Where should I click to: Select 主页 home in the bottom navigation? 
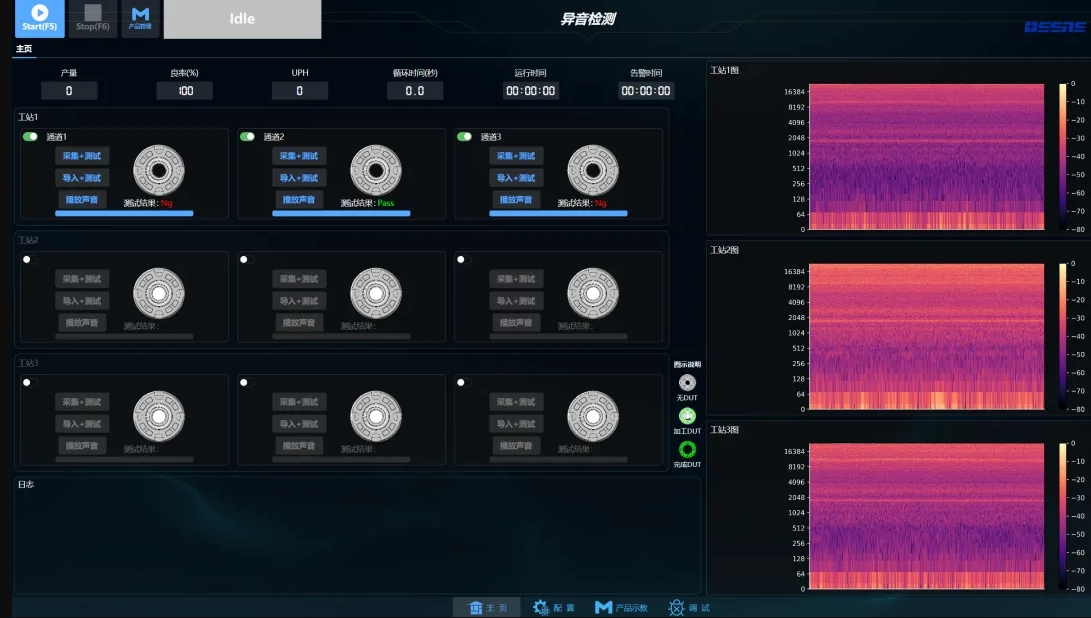click(487, 607)
